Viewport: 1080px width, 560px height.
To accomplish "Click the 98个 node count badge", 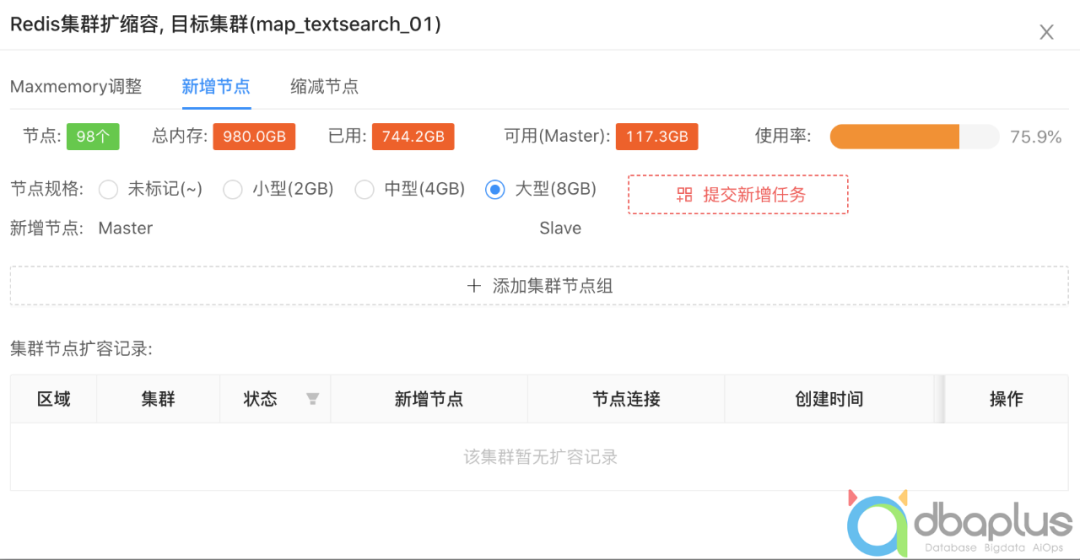I will point(93,136).
